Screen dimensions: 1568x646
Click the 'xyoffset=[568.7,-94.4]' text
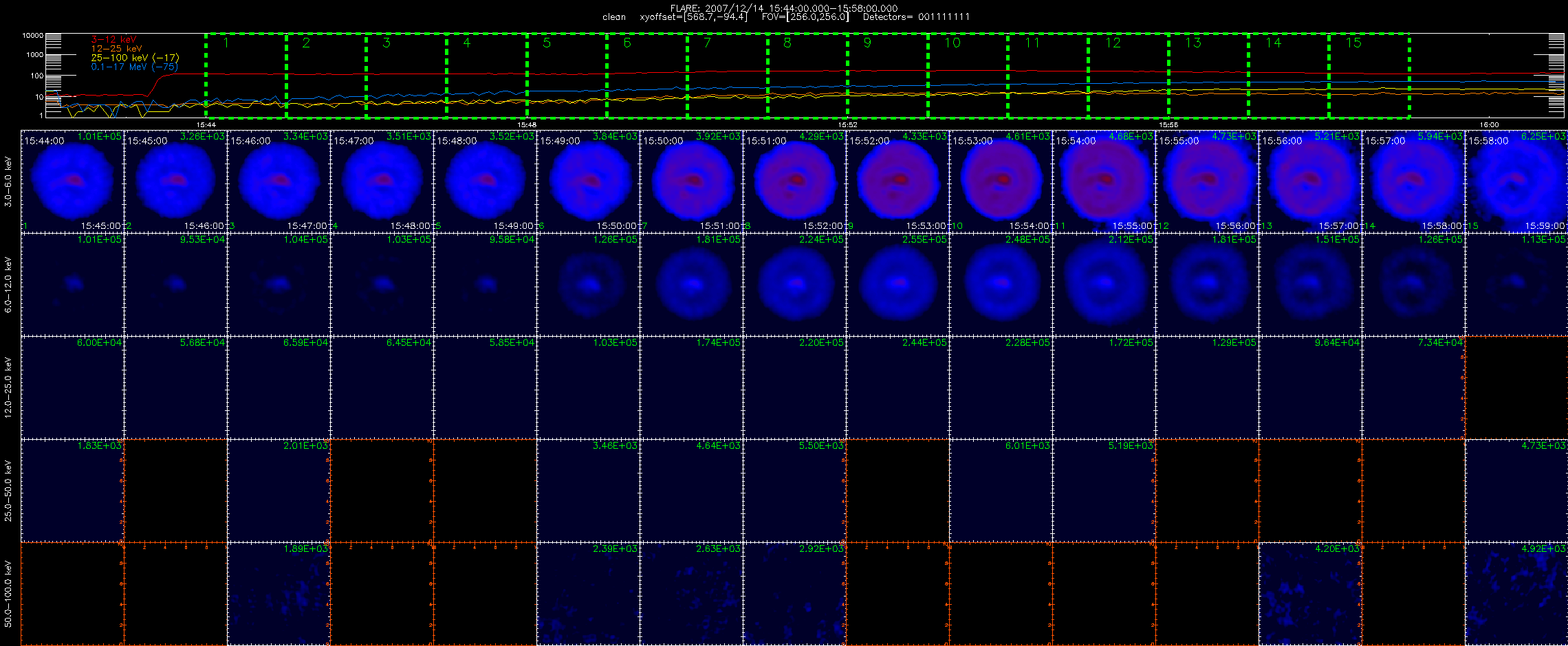[x=693, y=17]
